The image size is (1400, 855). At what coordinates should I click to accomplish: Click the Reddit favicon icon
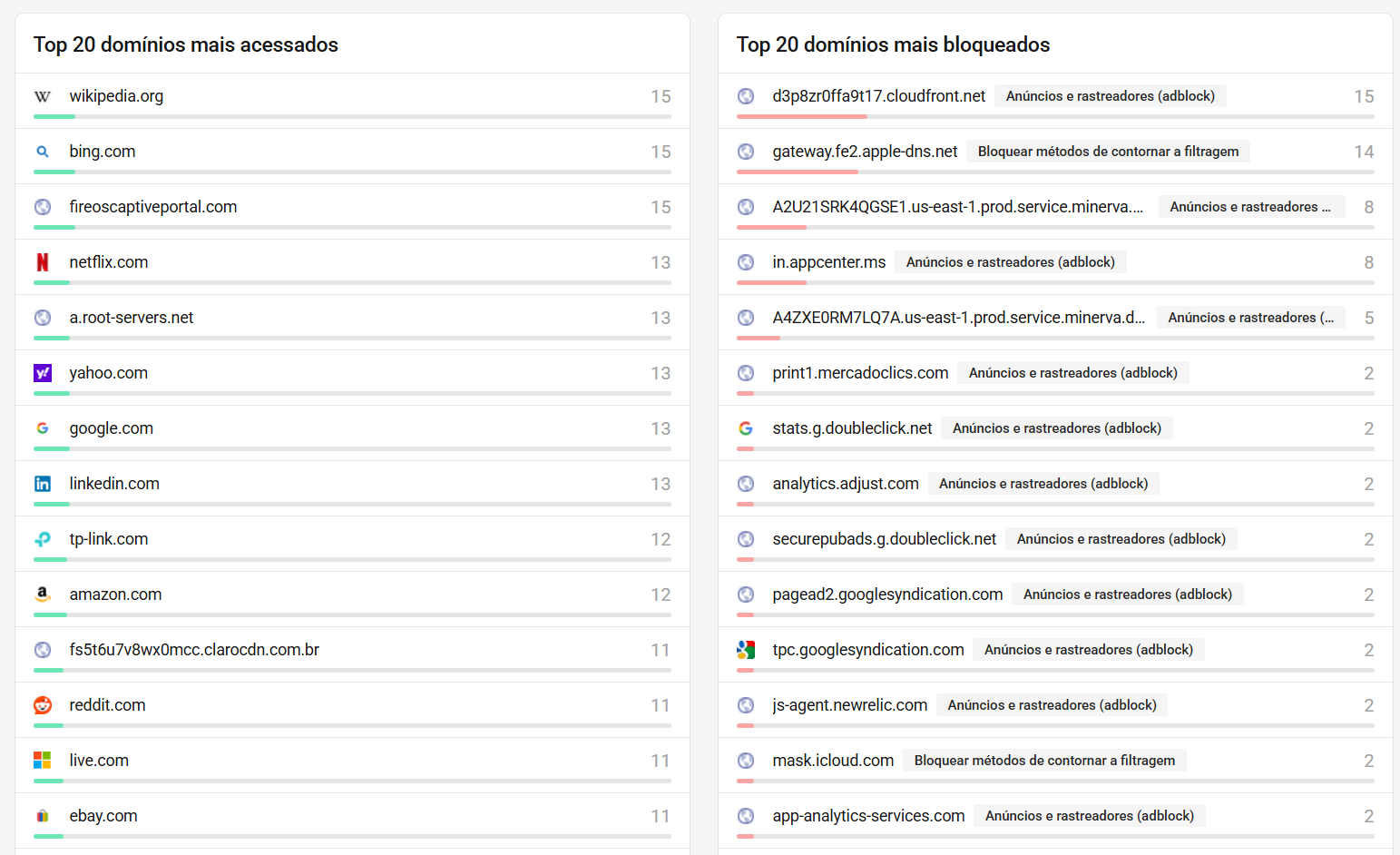pyautogui.click(x=43, y=705)
